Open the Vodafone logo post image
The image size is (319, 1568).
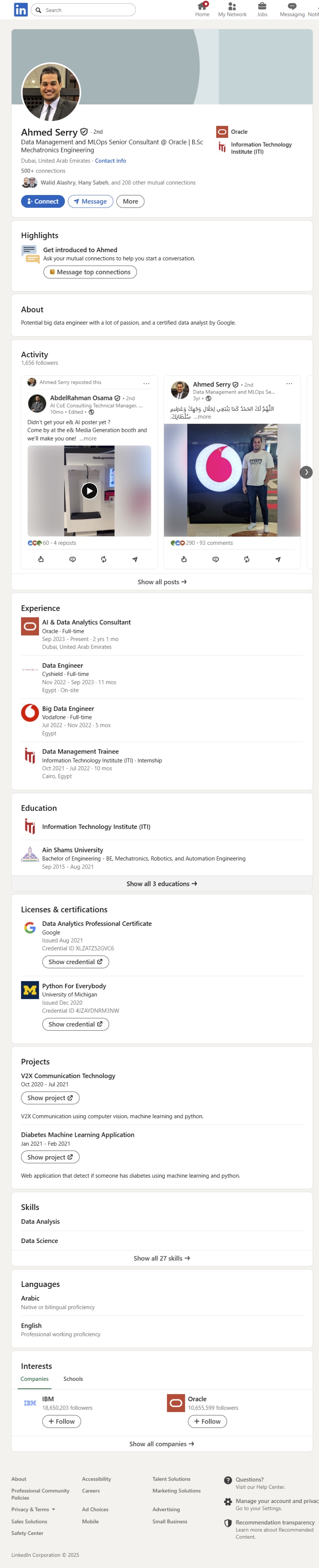click(x=232, y=480)
